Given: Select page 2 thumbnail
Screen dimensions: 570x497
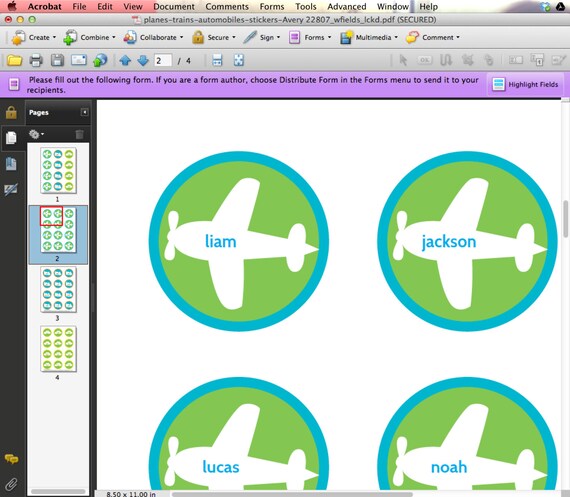Looking at the screenshot, I should click(58, 230).
